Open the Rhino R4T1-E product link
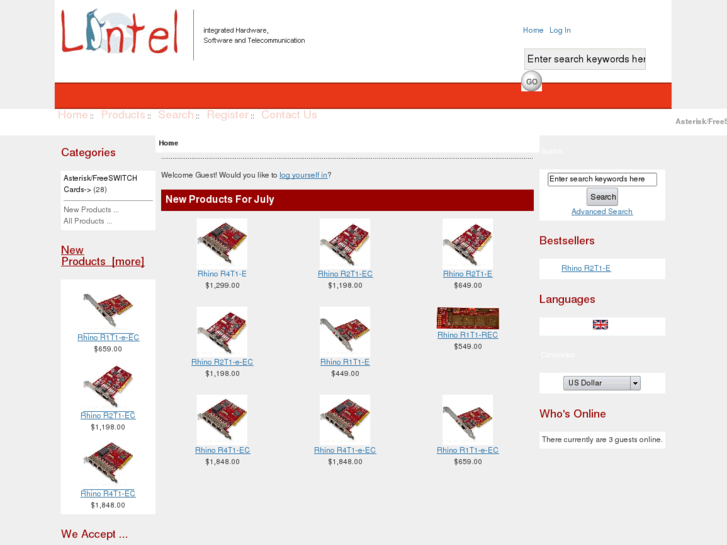 [222, 274]
